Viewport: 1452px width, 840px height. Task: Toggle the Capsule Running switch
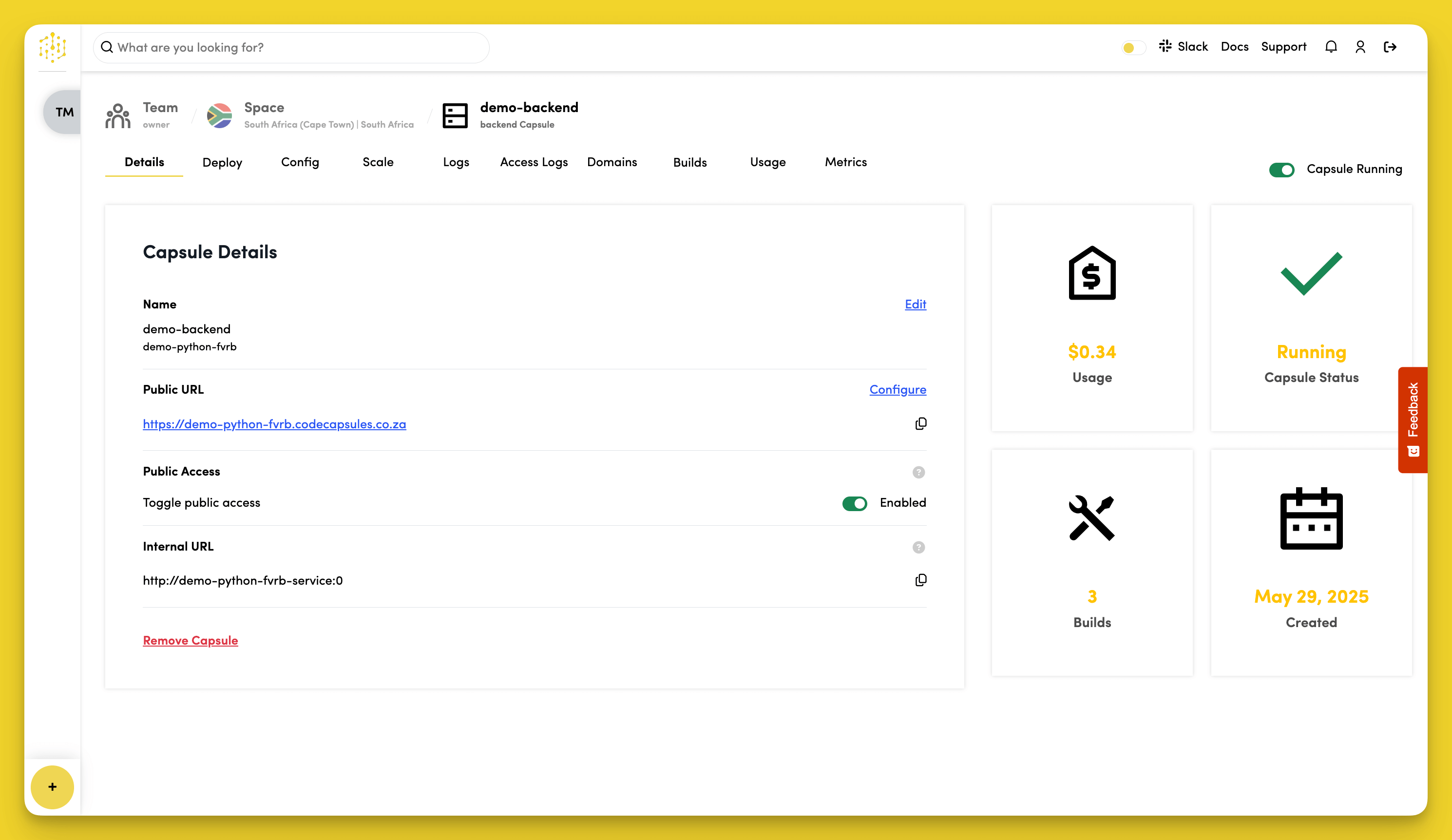pos(1281,170)
